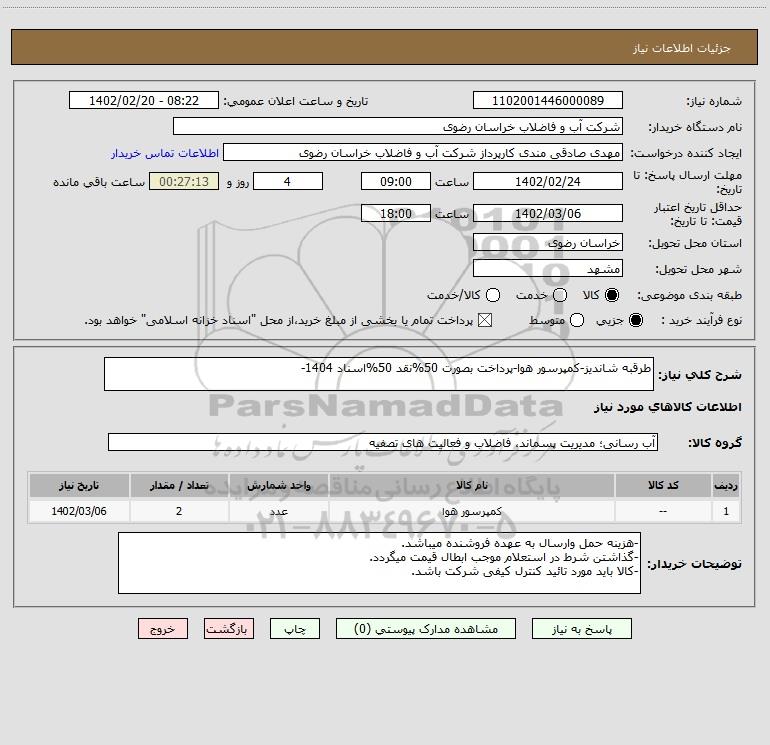Click the buyer organization name field
This screenshot has height=745, width=770.
(398, 126)
